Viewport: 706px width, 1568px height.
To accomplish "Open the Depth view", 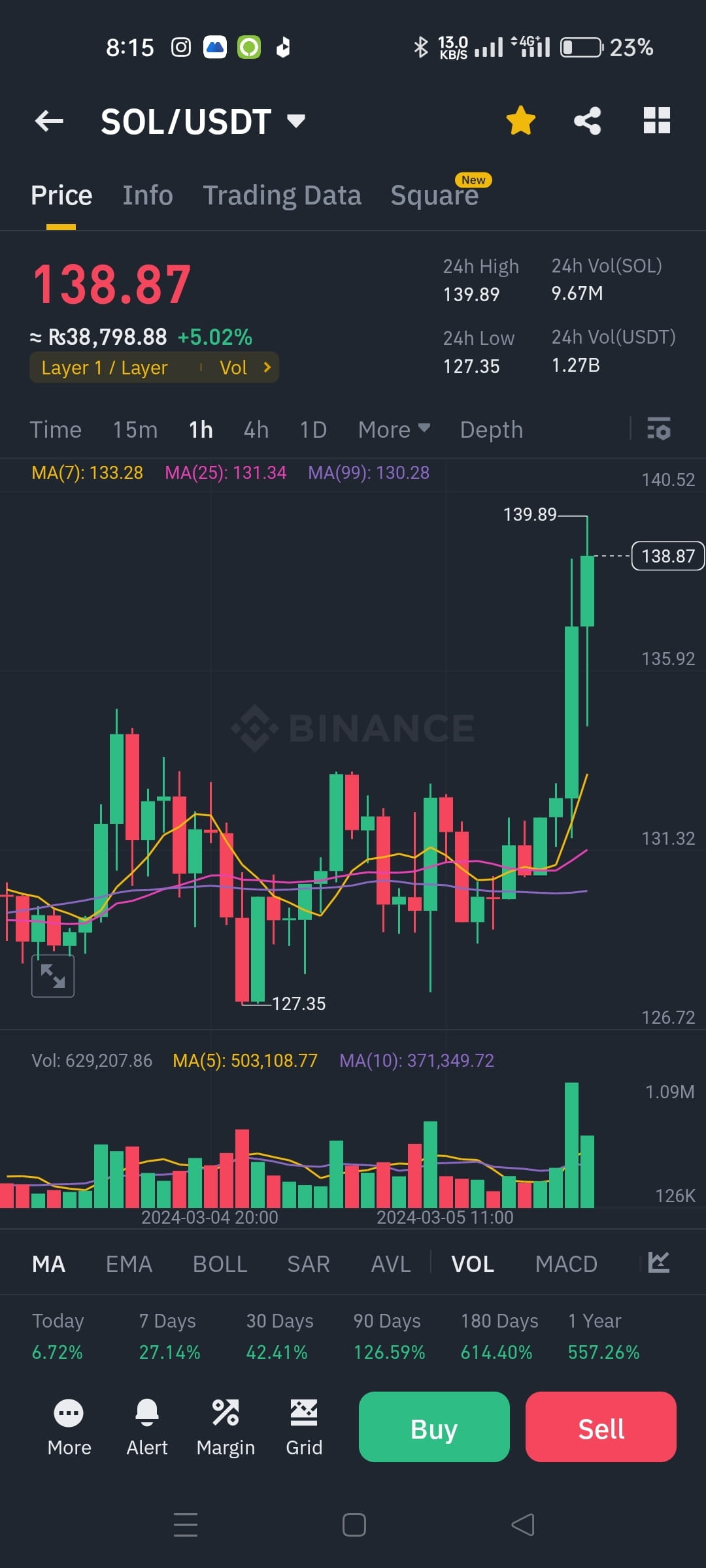I will point(491,429).
